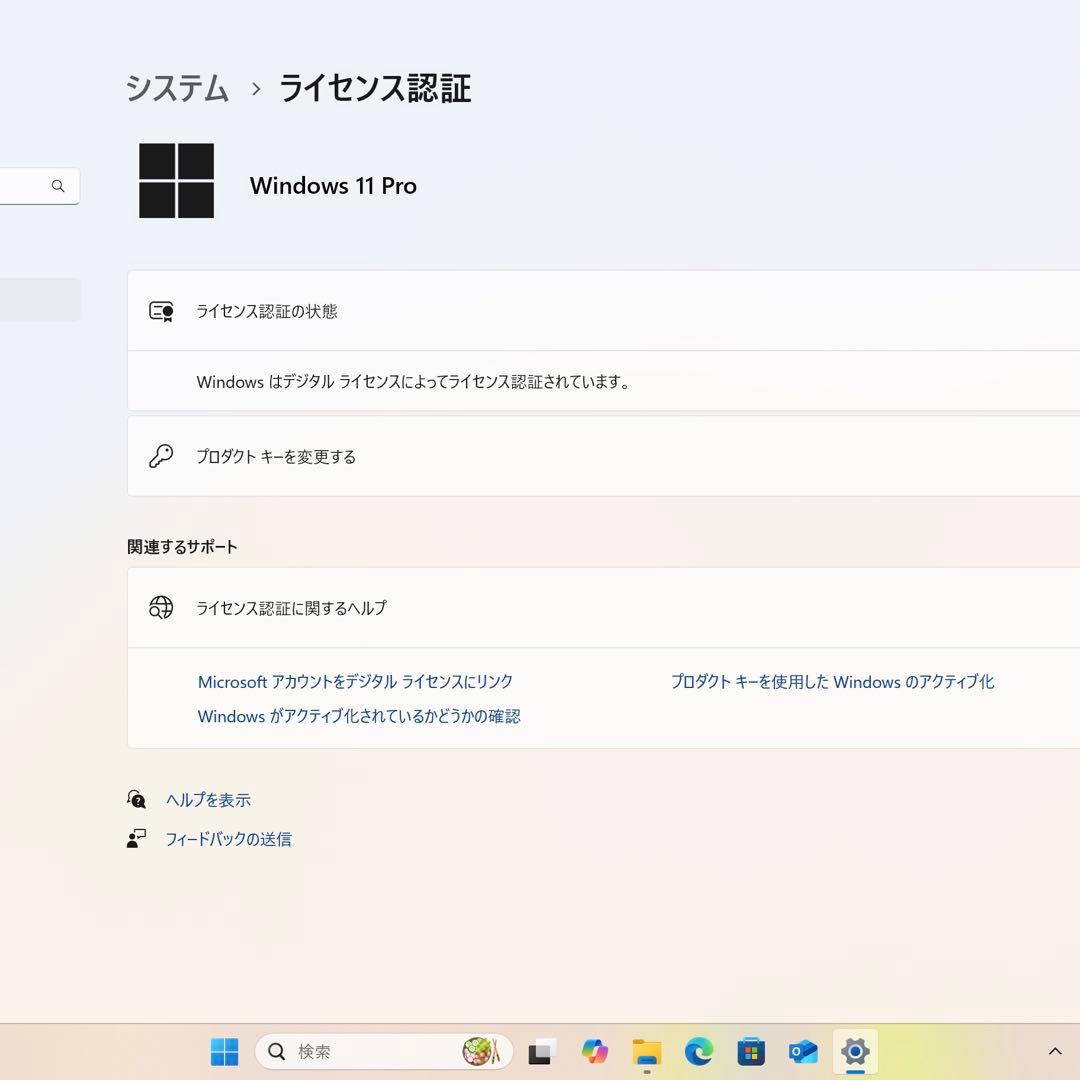Open Task View from the taskbar
The image size is (1080, 1080).
[x=540, y=1051]
